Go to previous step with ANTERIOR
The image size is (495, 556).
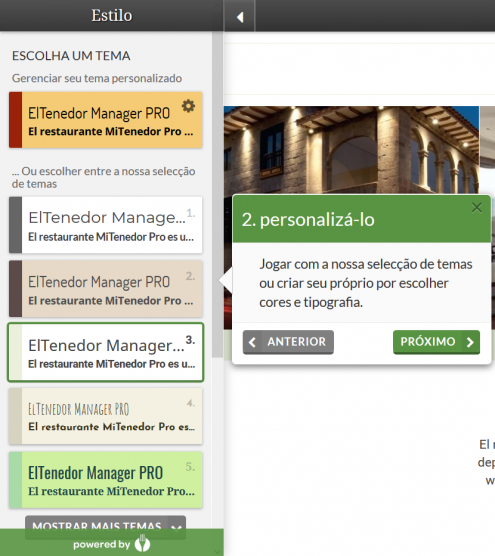pos(288,342)
